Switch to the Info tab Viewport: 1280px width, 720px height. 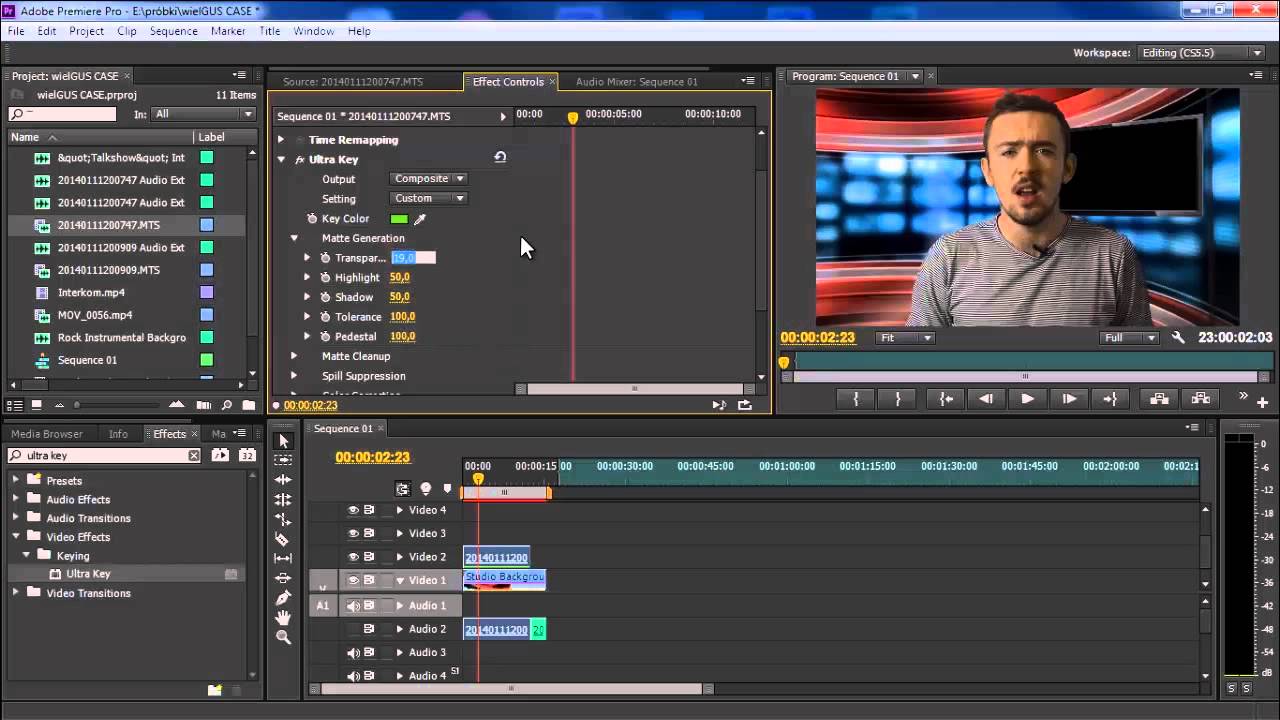[x=118, y=434]
